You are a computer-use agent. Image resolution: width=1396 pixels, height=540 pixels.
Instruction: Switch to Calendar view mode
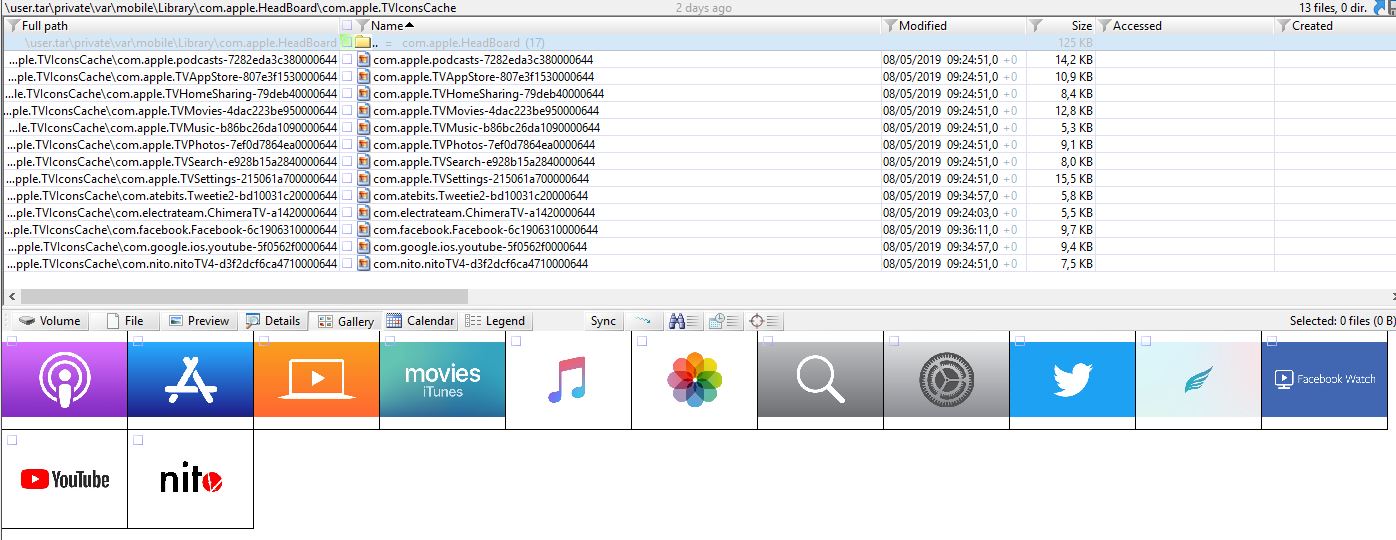coord(420,321)
